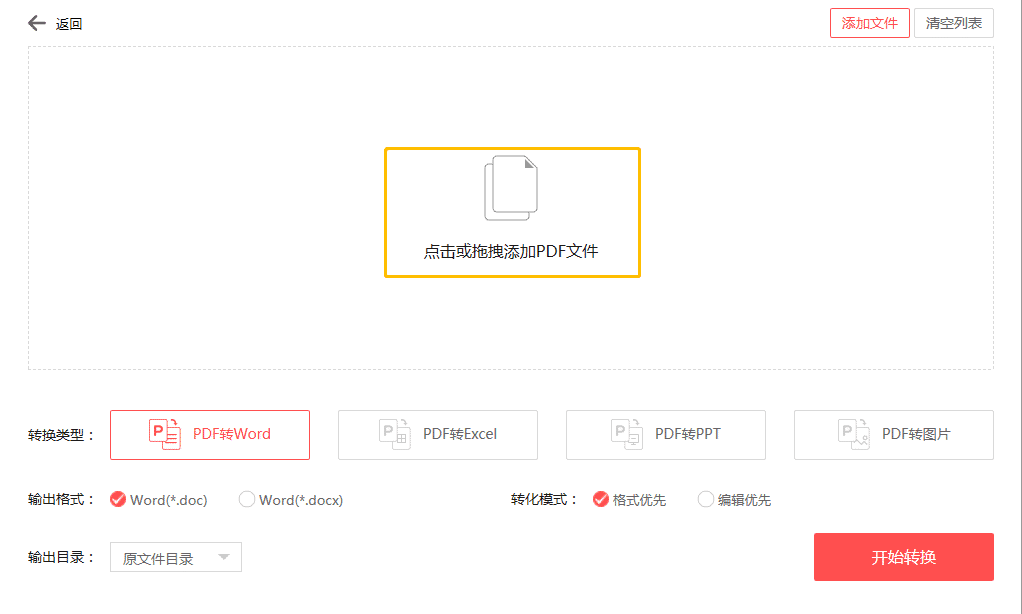Select the PDF转图片 conversion type
1022x614 pixels.
[x=894, y=435]
